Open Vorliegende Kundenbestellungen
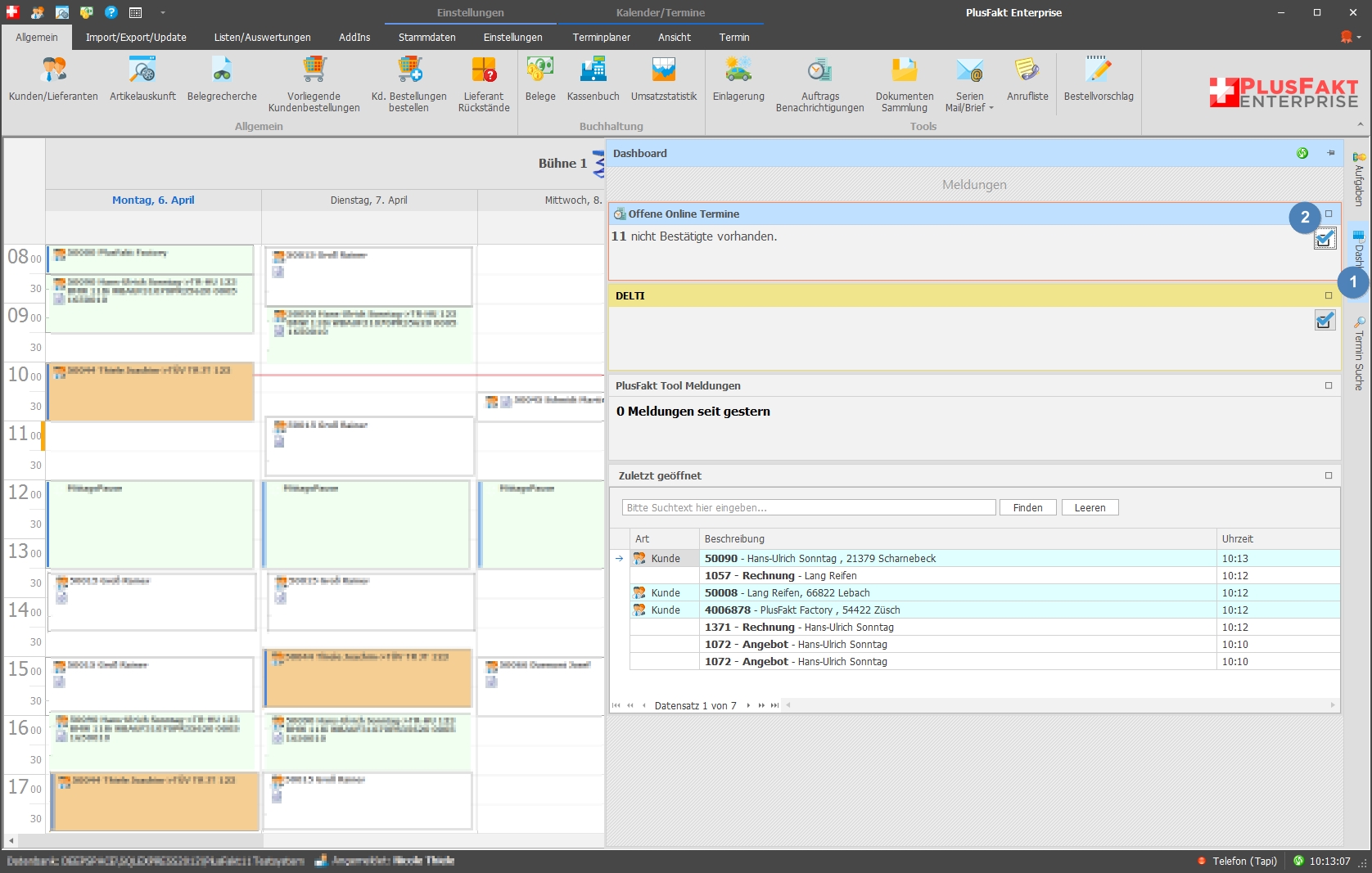This screenshot has height=873, width=1372. coord(314,83)
